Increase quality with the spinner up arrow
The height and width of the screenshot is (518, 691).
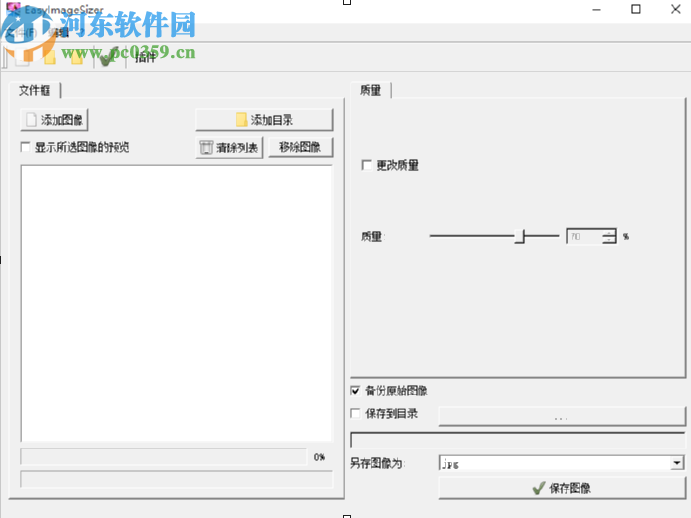[x=609, y=233]
